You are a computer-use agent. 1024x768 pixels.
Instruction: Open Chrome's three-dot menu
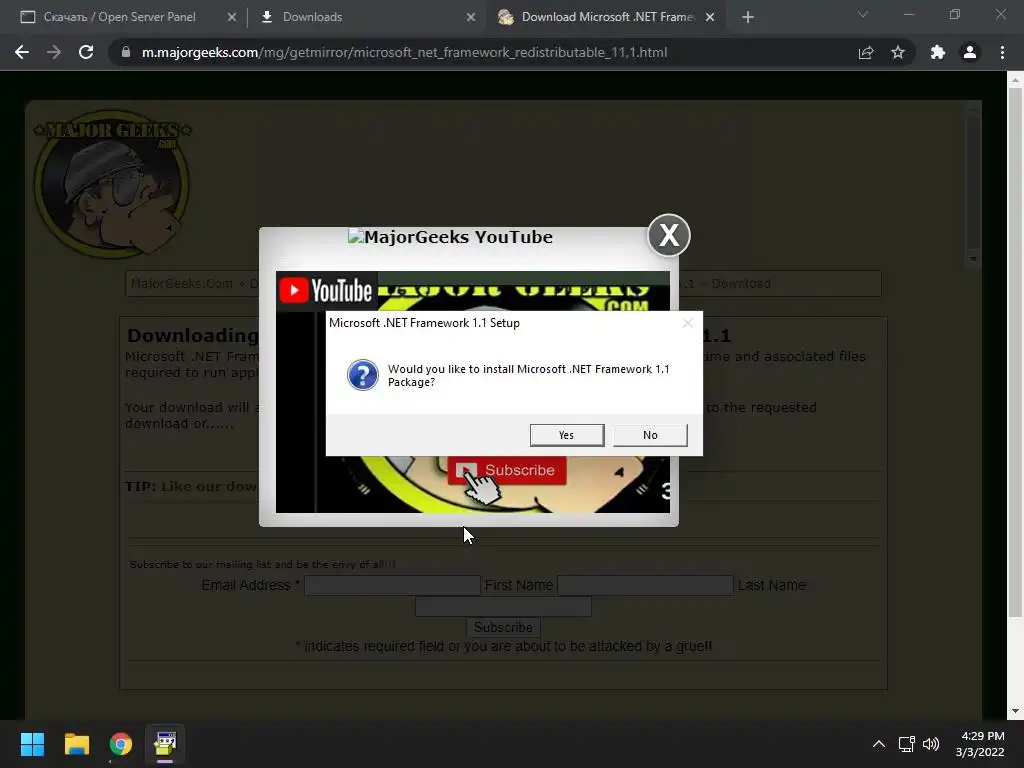click(1002, 52)
